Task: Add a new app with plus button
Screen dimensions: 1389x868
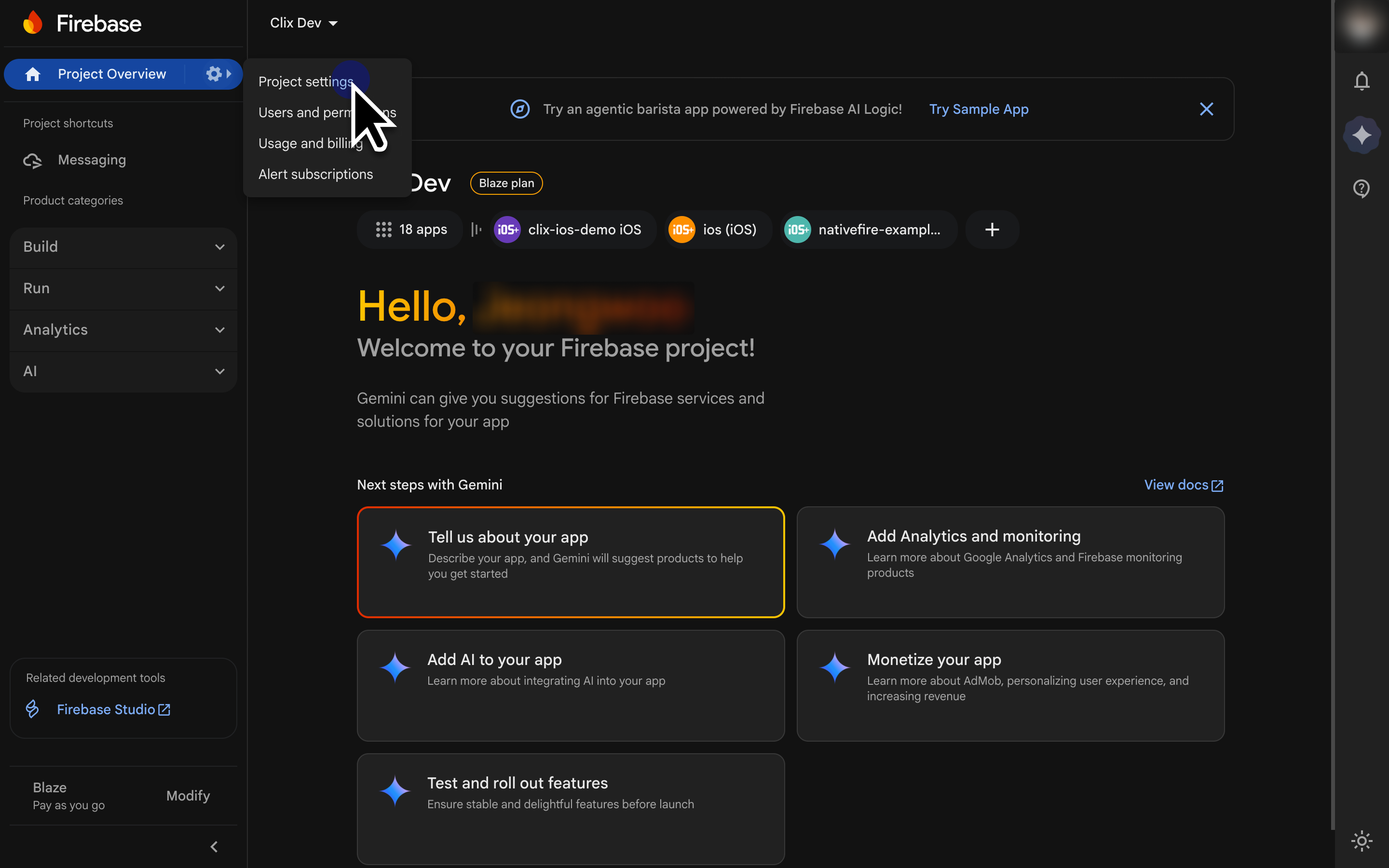Action: pyautogui.click(x=992, y=229)
